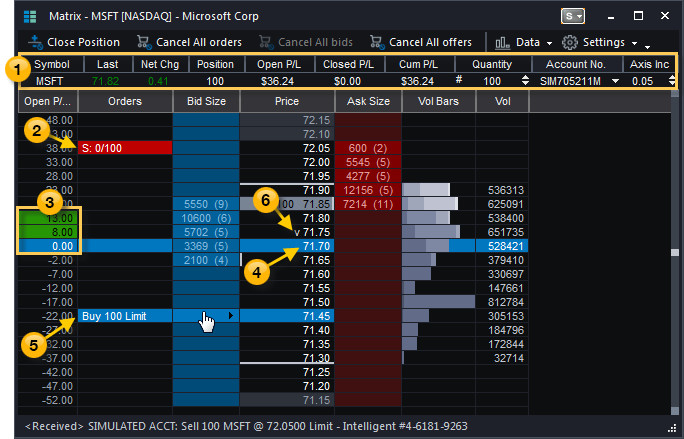
Task: Click bid size 10600 (6)
Action: tap(206, 218)
